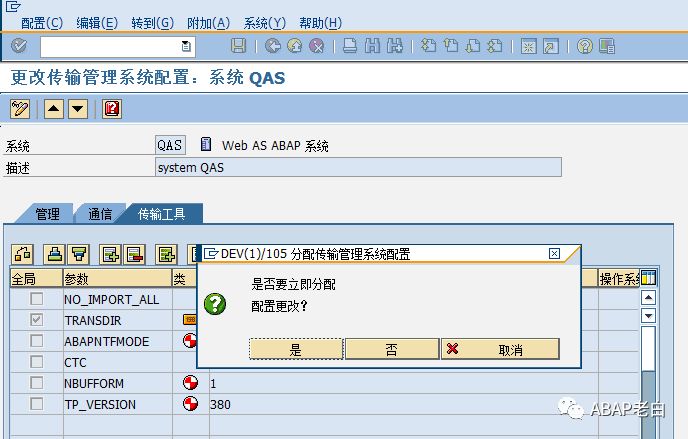Click the green Enter checkmark icon
This screenshot has height=439, width=688.
pos(19,46)
